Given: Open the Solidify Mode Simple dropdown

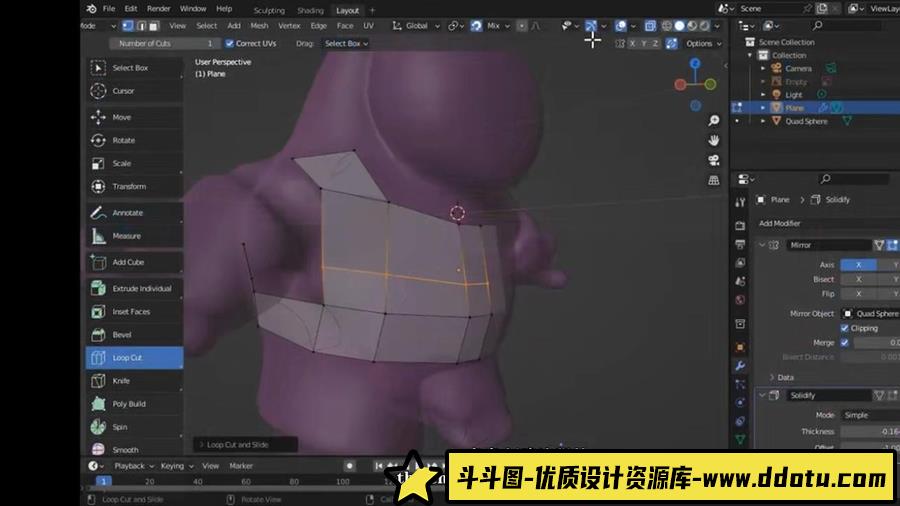Looking at the screenshot, I should pos(870,415).
